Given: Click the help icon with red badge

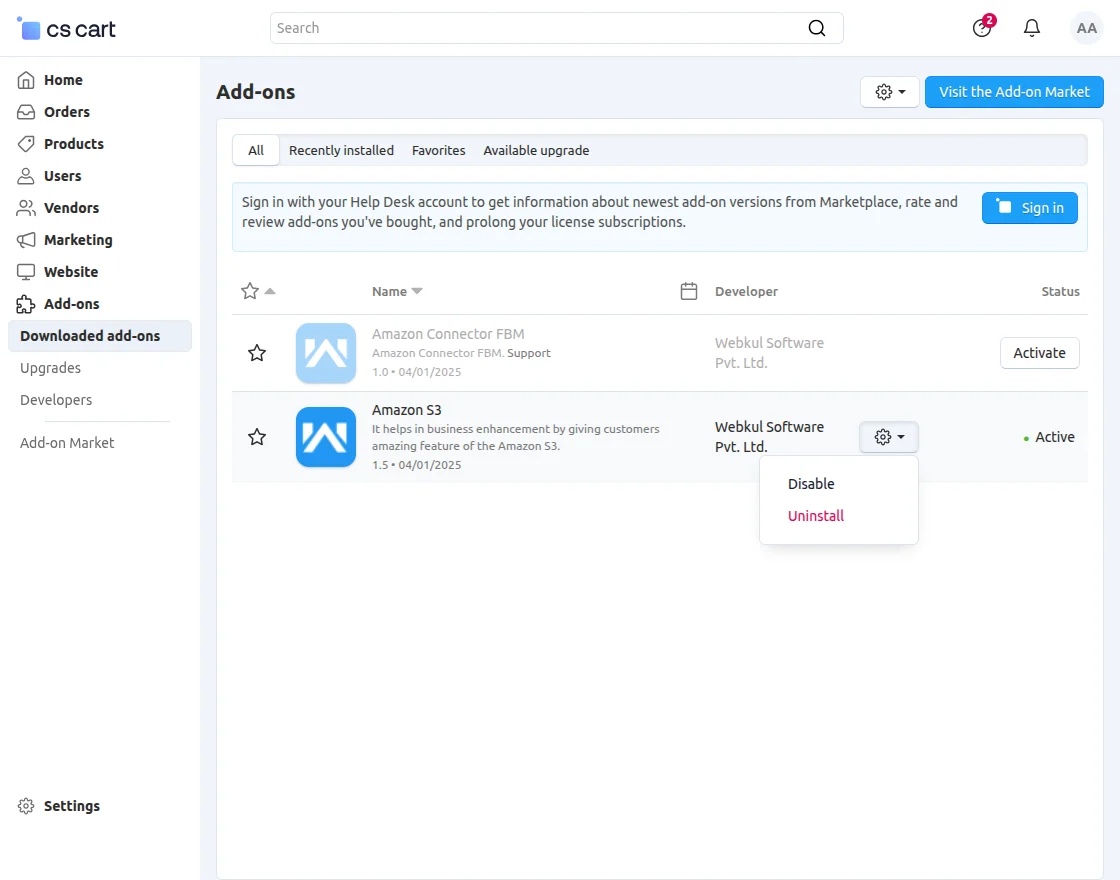Looking at the screenshot, I should coord(981,28).
